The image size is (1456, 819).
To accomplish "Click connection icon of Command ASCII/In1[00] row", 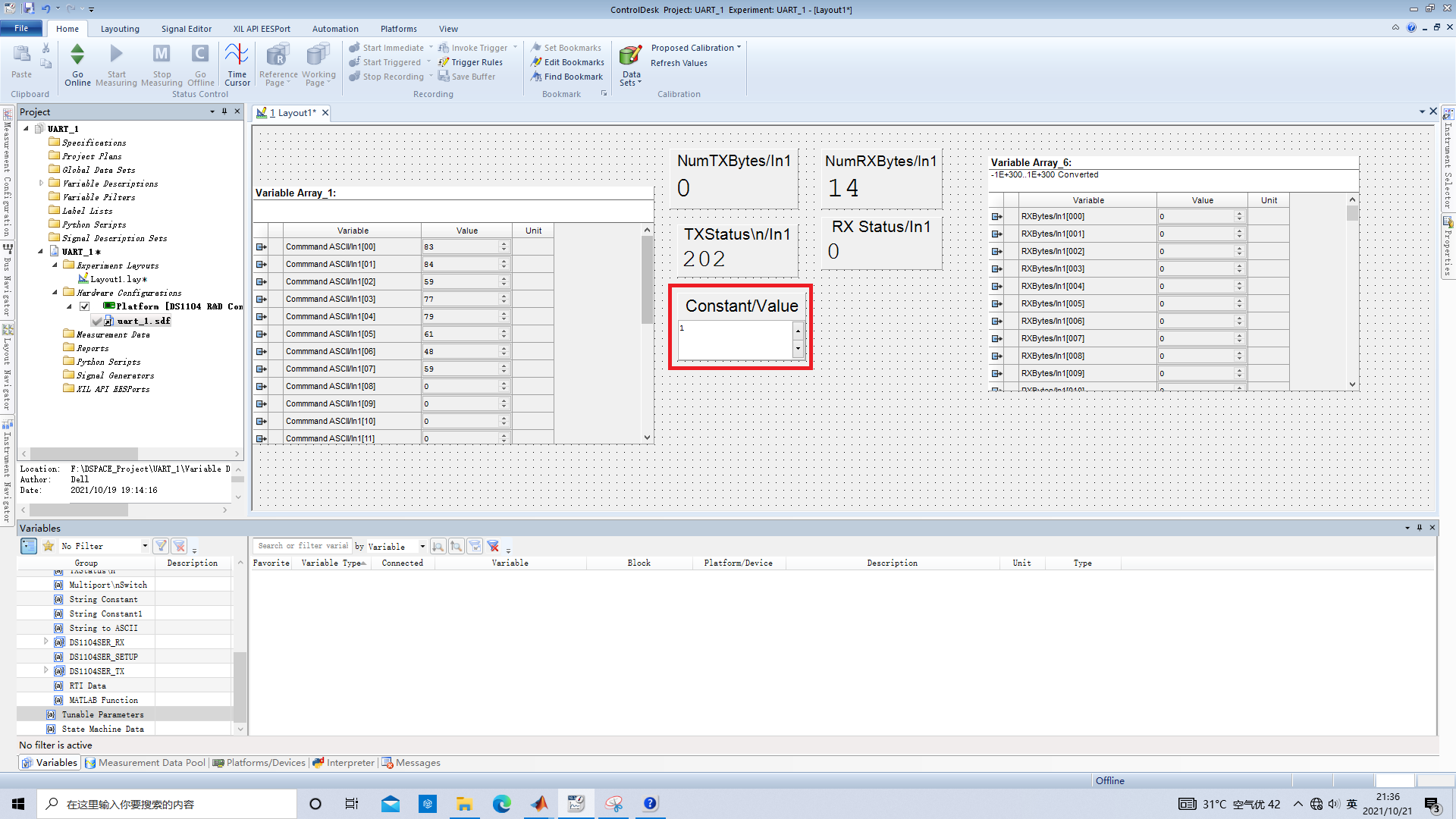I will tap(262, 247).
